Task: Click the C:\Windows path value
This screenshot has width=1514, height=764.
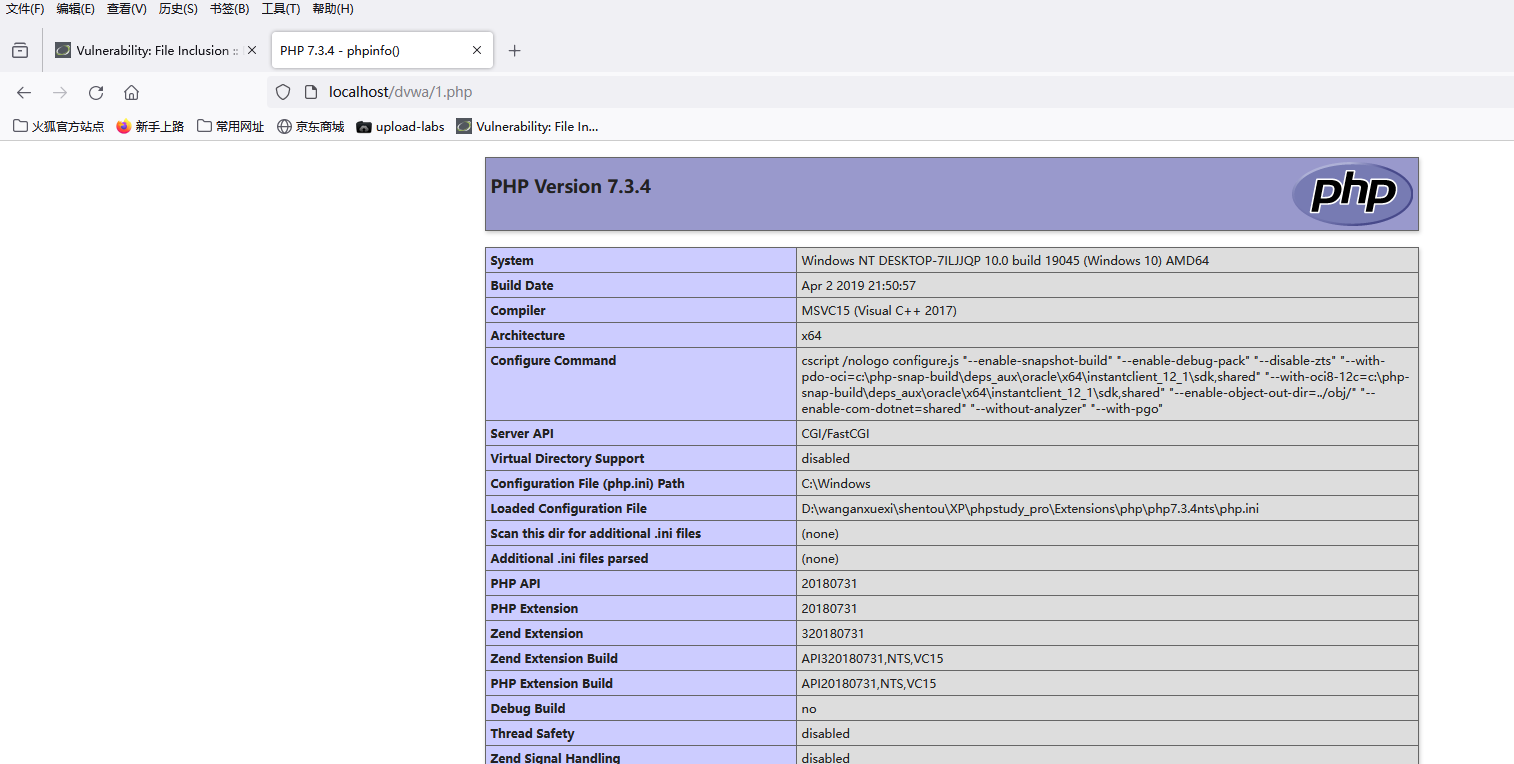Action: 836,484
